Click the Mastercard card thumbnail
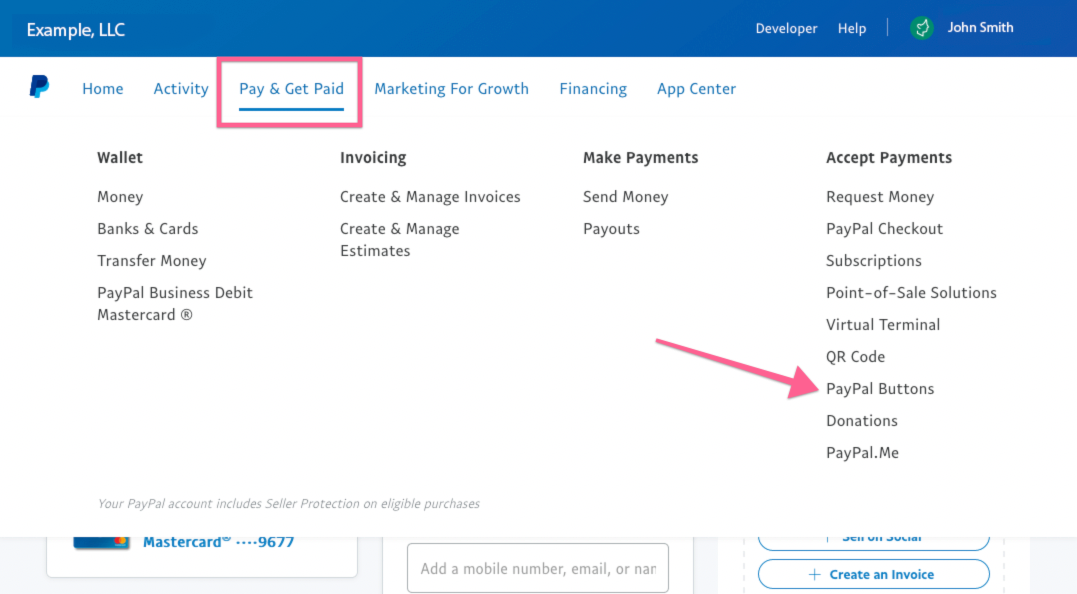1077x594 pixels. coord(101,542)
